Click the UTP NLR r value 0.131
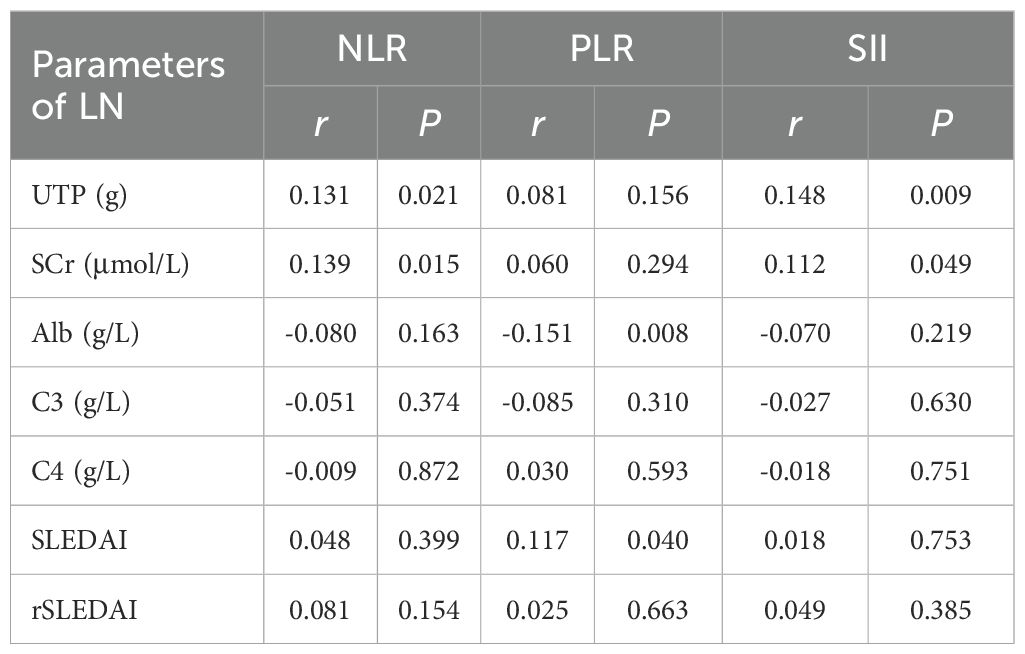Image resolution: width=1025 pixels, height=654 pixels. pos(320,194)
